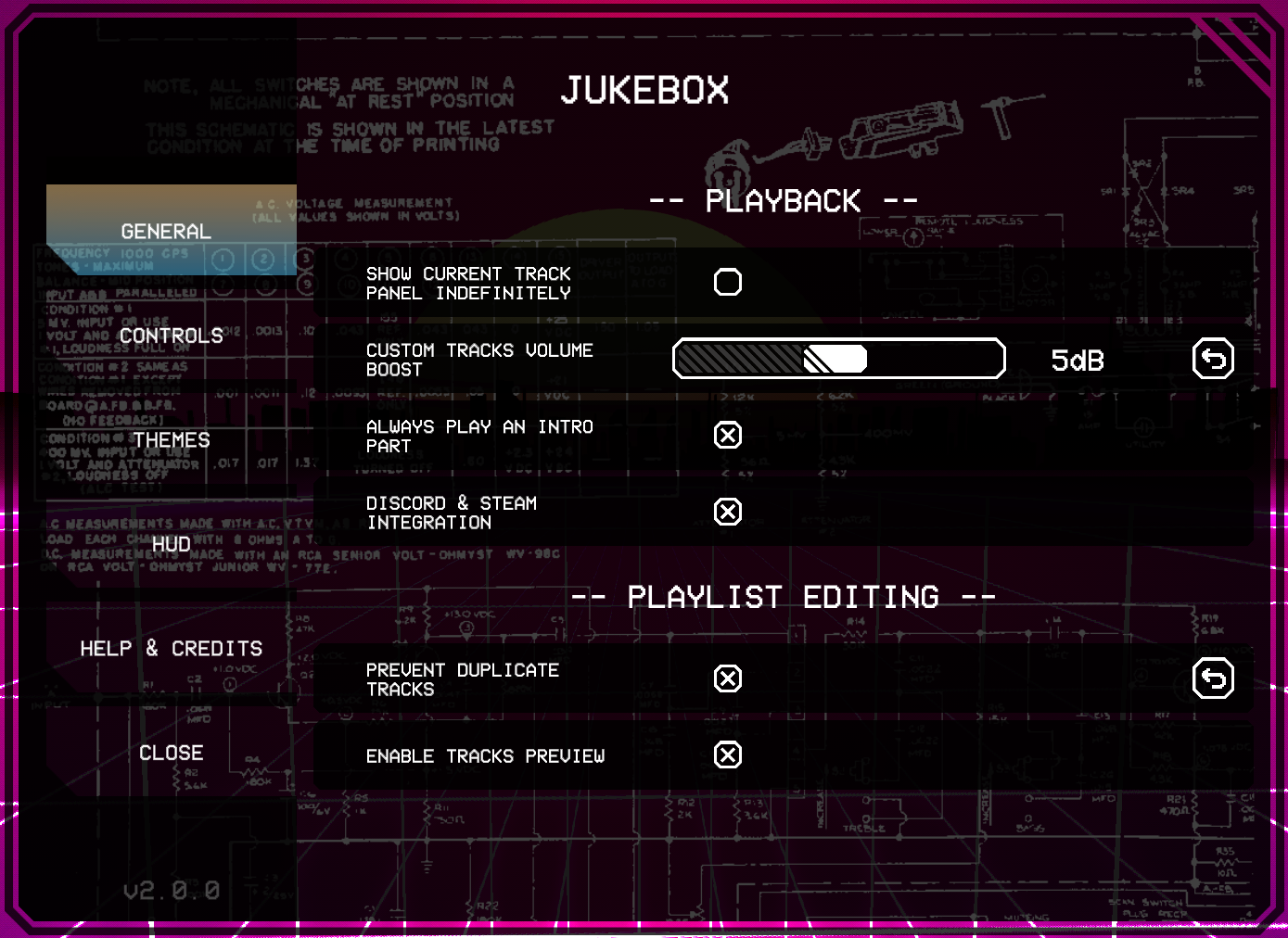Click the 5dB volume value label

[1077, 360]
